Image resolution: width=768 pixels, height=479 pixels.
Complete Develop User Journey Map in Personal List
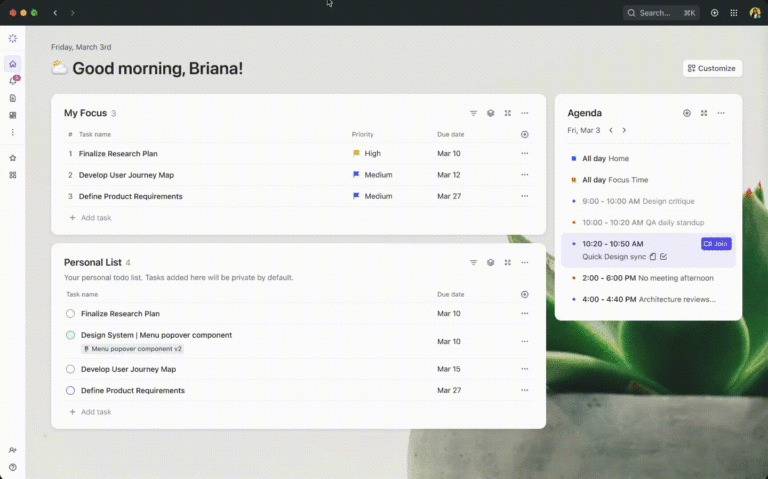point(71,369)
